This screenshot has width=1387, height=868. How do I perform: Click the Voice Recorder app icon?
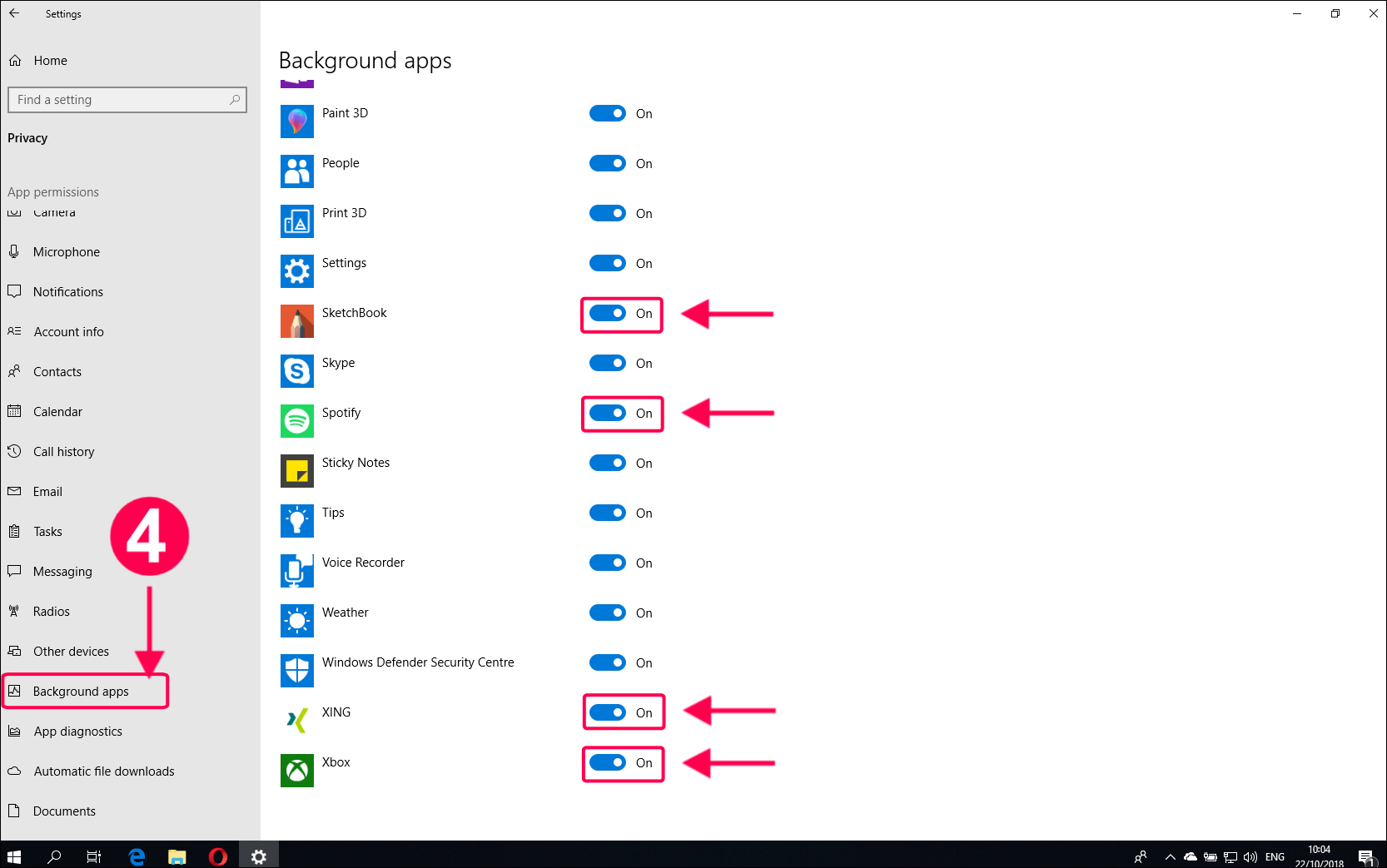[297, 571]
